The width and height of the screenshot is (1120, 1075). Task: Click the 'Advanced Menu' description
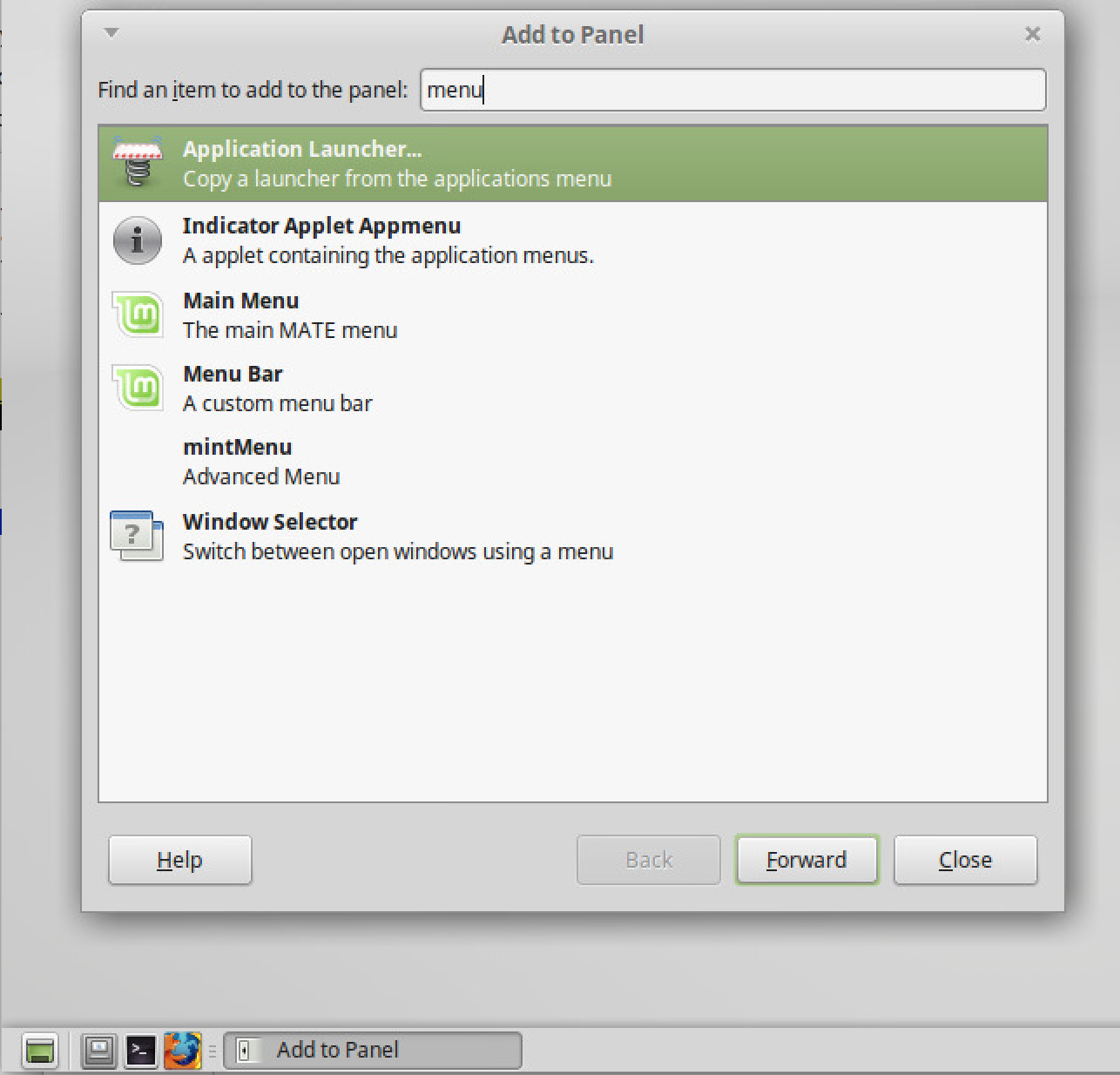[x=261, y=477]
